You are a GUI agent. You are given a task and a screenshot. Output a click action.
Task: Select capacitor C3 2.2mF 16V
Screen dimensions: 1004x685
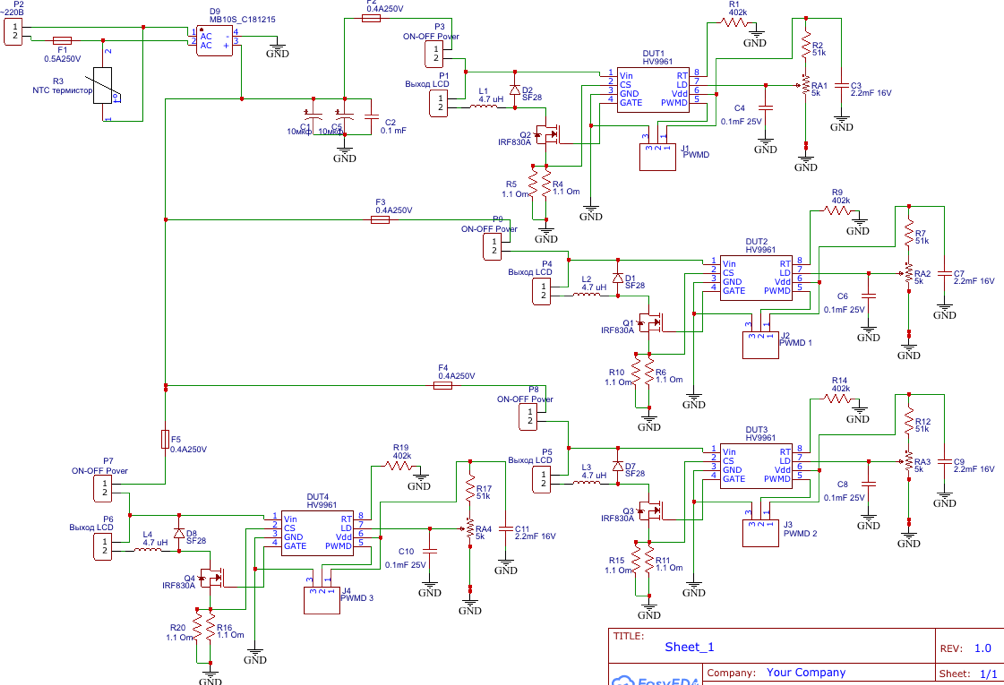(x=842, y=86)
